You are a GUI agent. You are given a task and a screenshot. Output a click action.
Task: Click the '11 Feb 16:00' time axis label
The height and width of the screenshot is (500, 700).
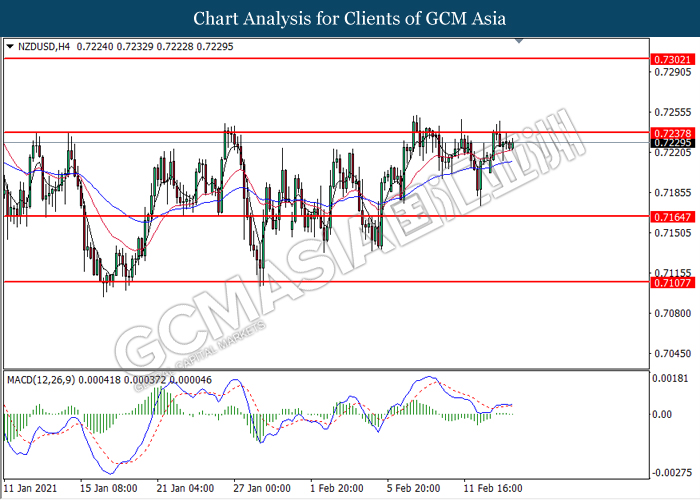click(x=490, y=488)
